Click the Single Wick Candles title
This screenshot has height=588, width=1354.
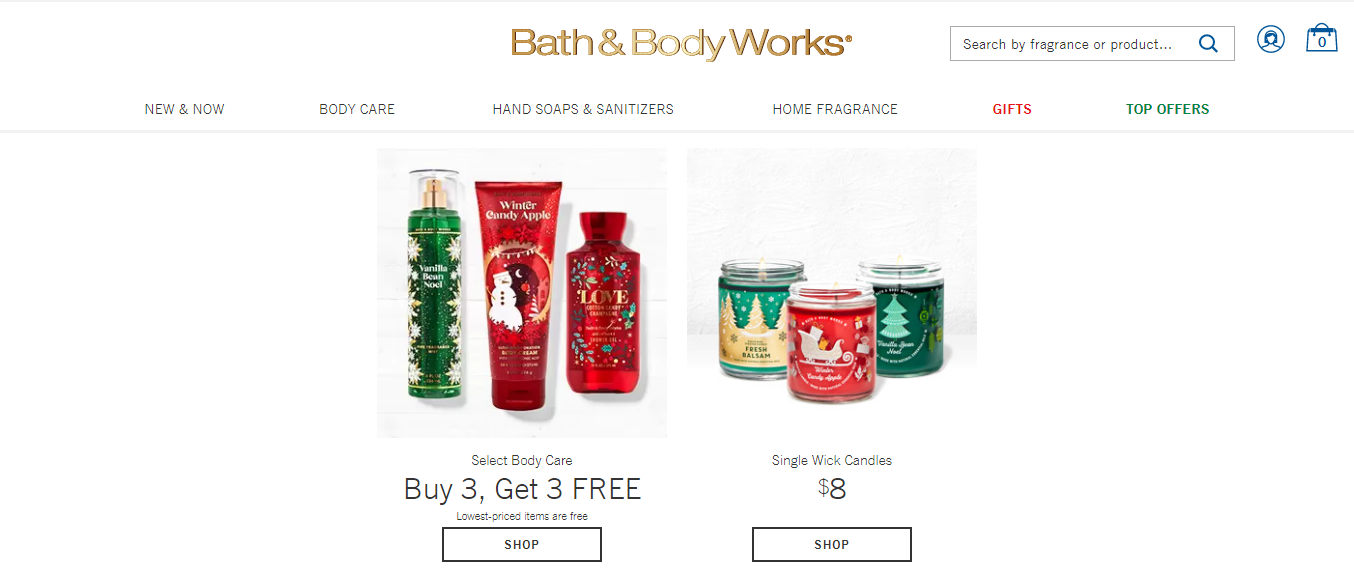(x=832, y=461)
